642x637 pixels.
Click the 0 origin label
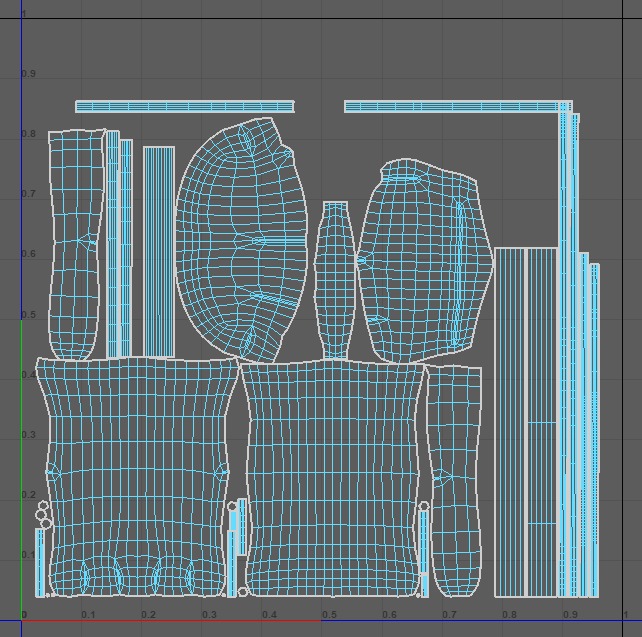click(x=24, y=614)
